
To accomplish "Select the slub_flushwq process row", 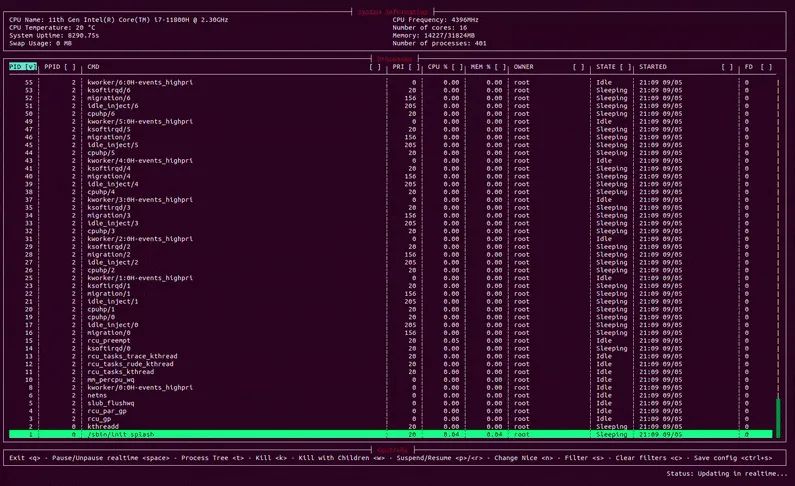I will tap(390, 403).
